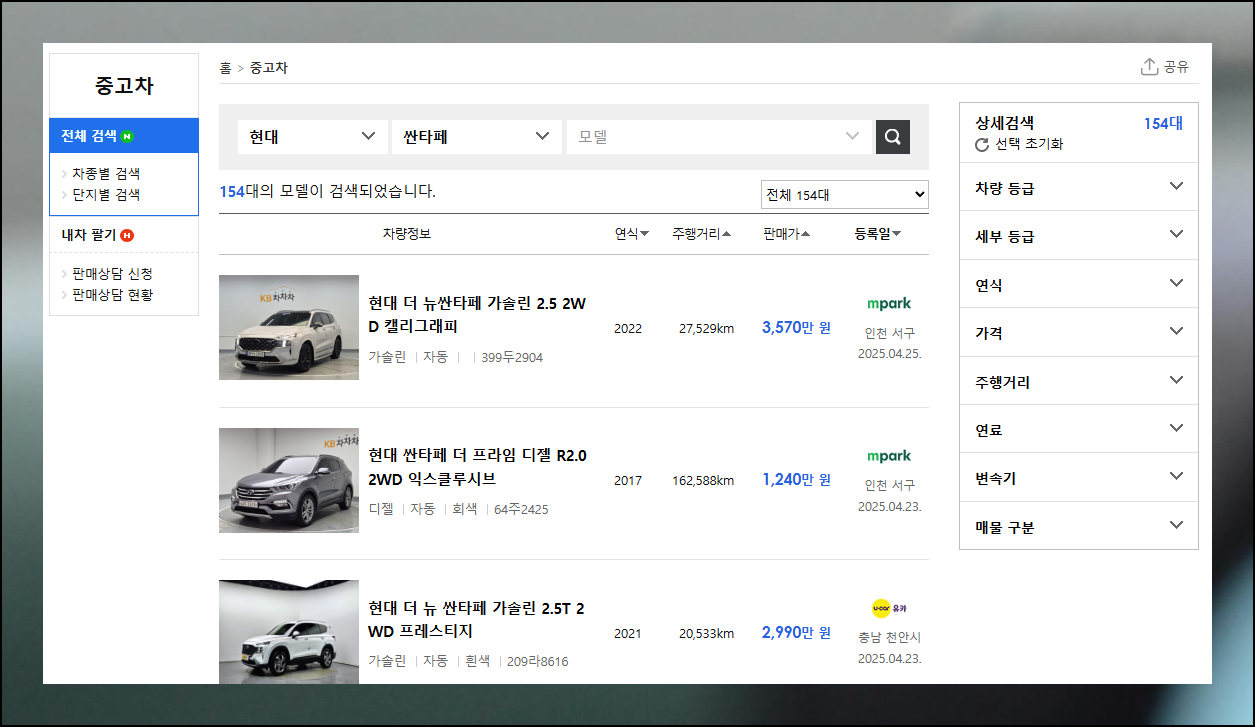Viewport: 1255px width, 727px height.
Task: Click the 홈 breadcrumb link
Action: 225,68
